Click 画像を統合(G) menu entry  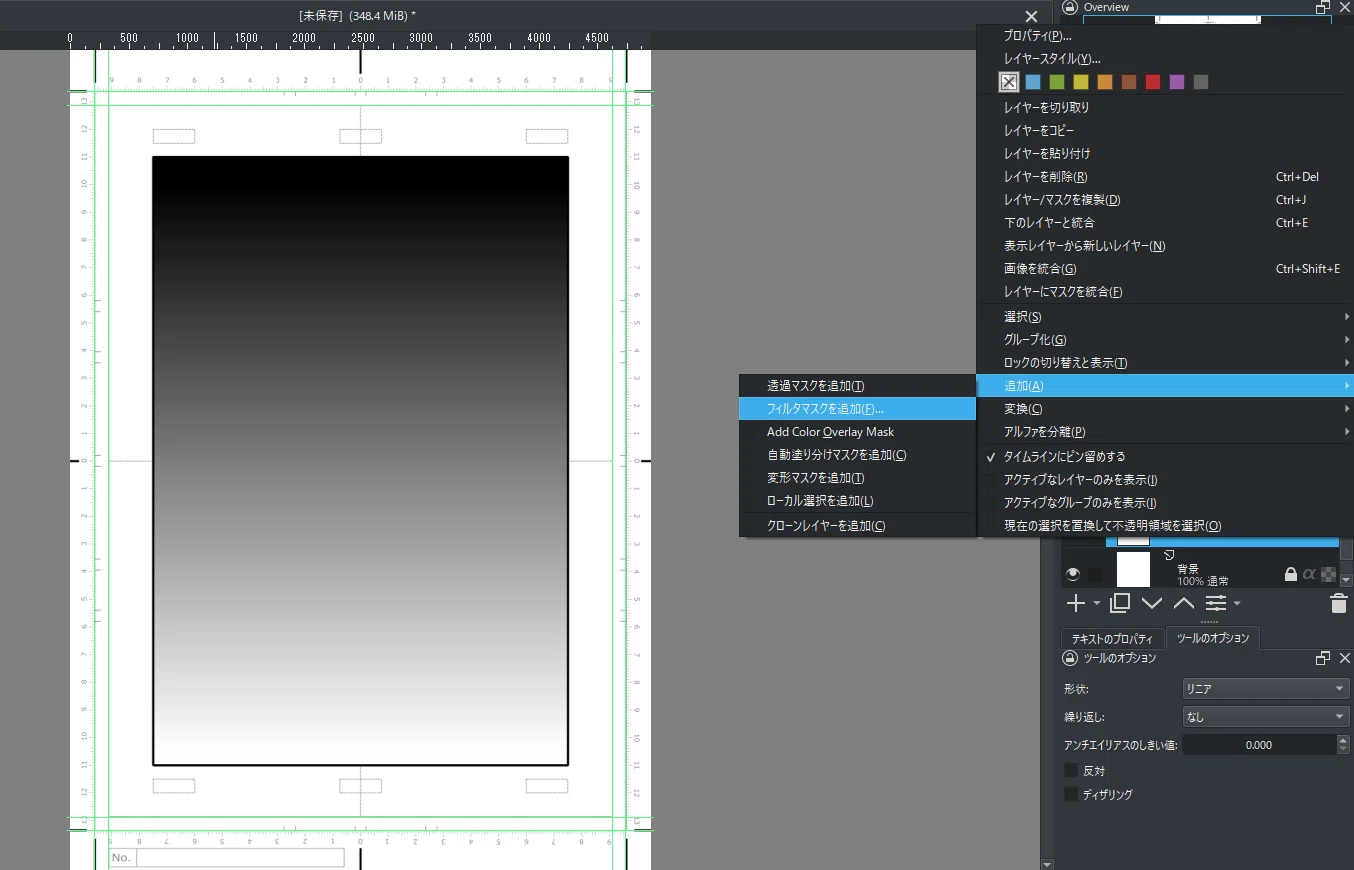pos(1165,268)
